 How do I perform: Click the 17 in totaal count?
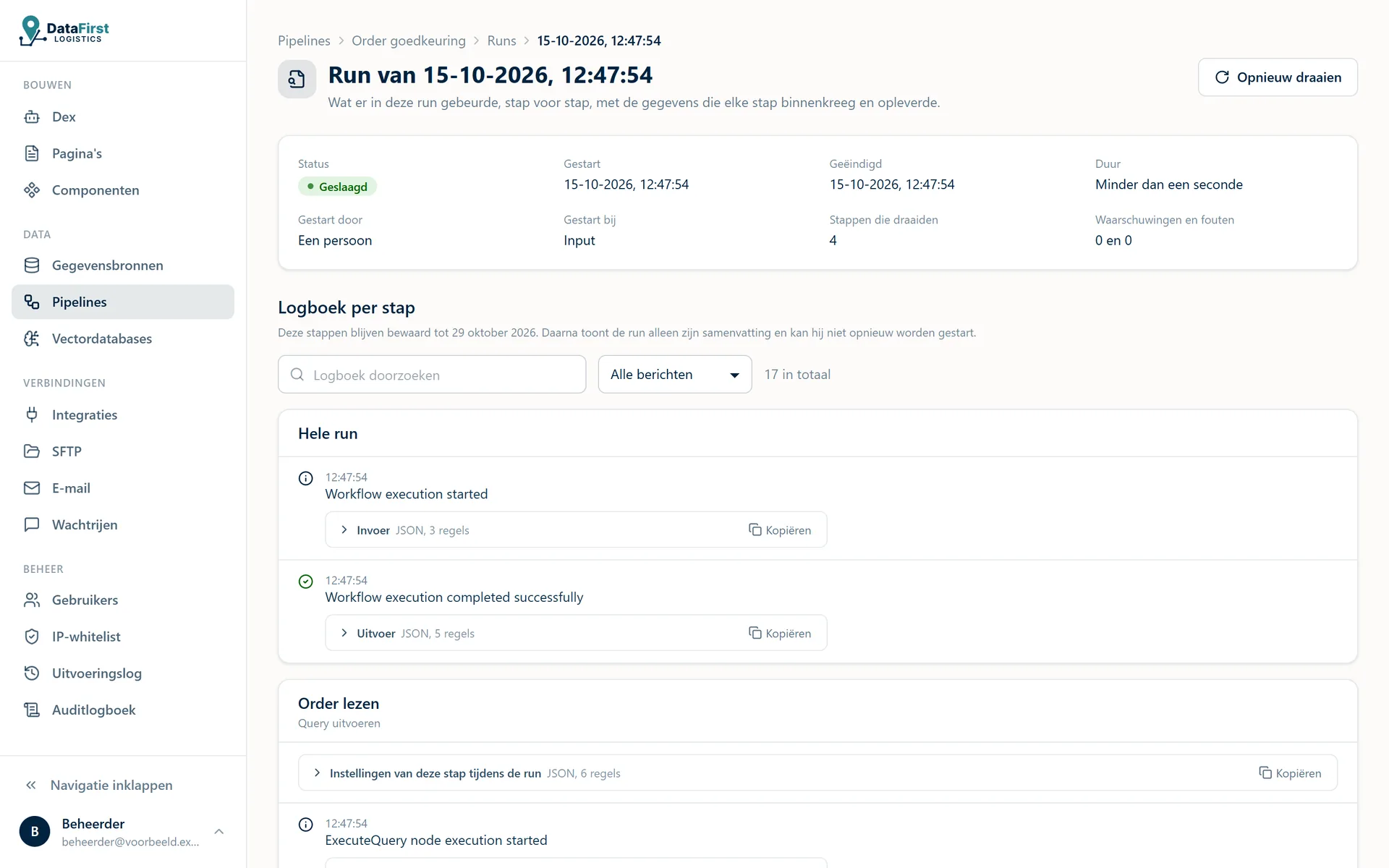pyautogui.click(x=797, y=375)
